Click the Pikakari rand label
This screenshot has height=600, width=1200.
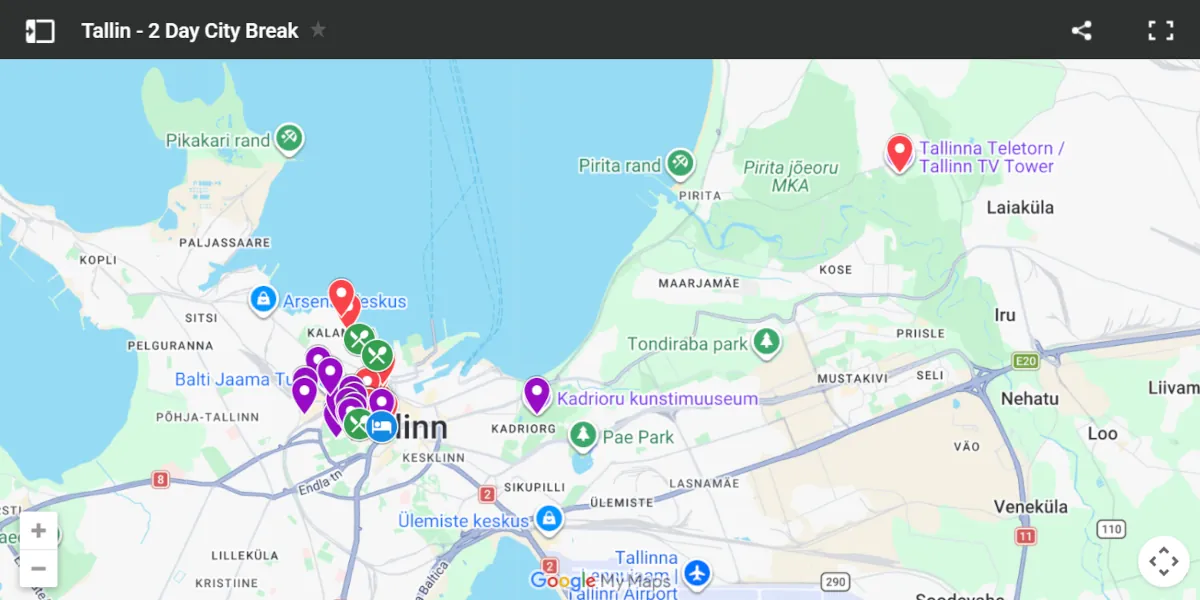(218, 140)
